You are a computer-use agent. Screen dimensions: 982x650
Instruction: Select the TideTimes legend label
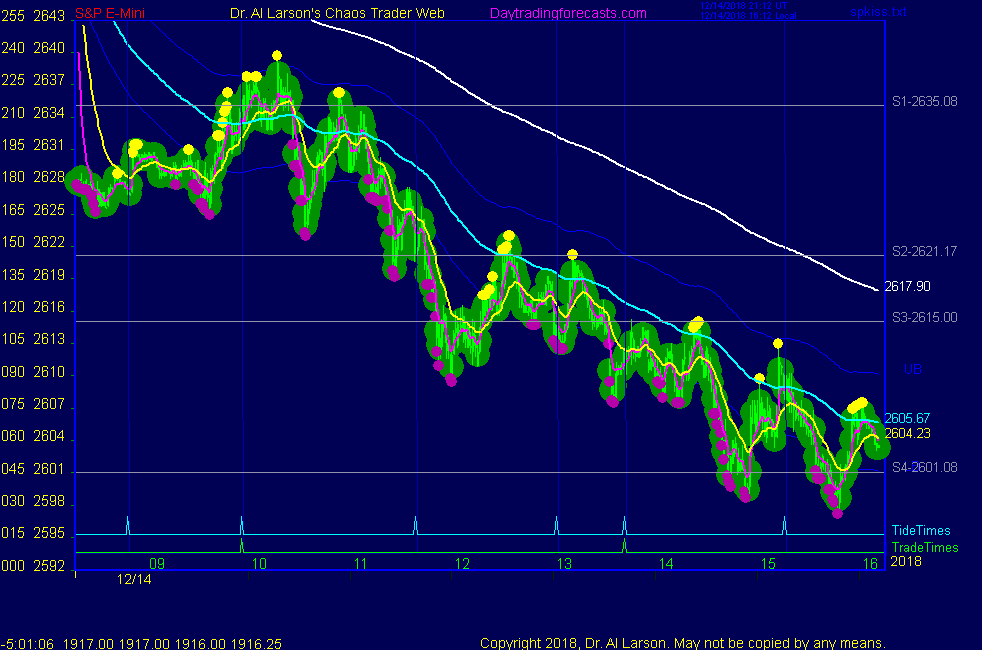tap(921, 530)
